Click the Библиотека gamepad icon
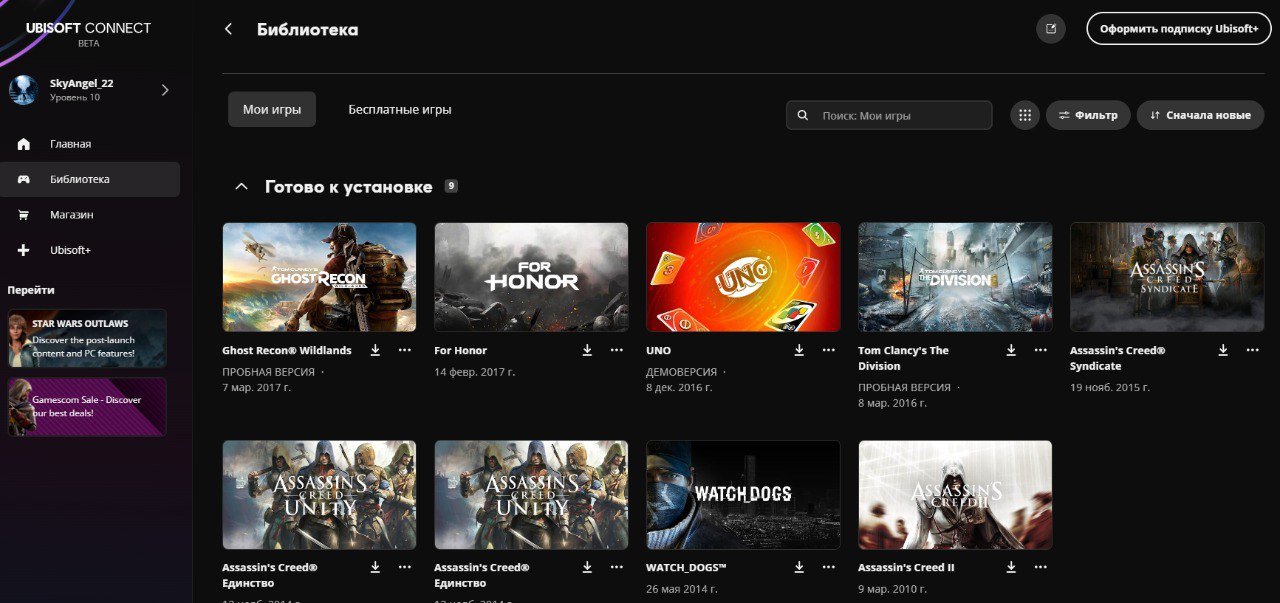The width and height of the screenshot is (1280, 603). (24, 179)
